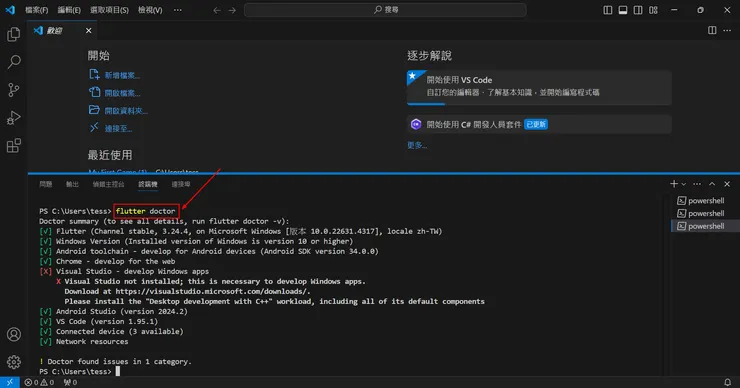This screenshot has width=740, height=388.
Task: Select the 終端機 panel tab
Action: (x=148, y=184)
